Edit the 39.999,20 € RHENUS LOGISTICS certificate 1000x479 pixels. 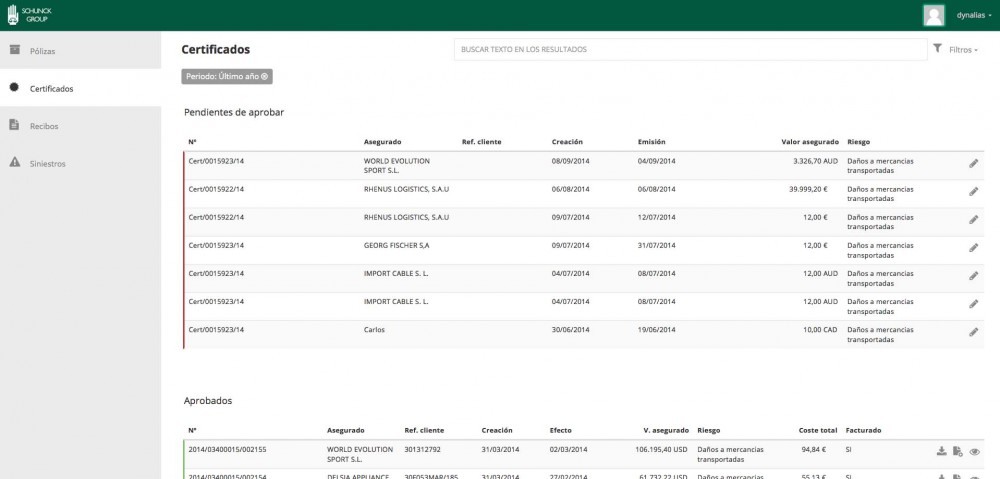973,191
